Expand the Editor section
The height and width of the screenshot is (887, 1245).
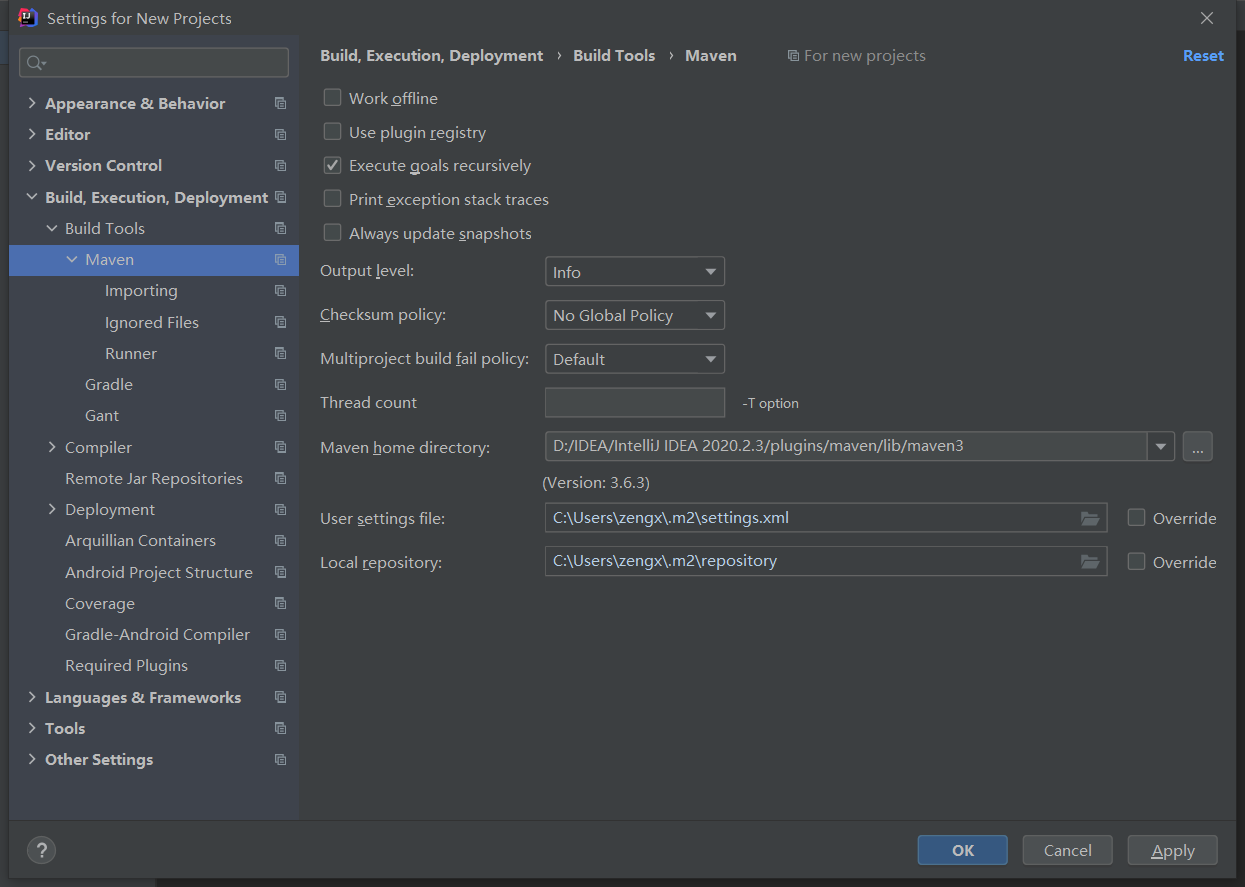(32, 134)
